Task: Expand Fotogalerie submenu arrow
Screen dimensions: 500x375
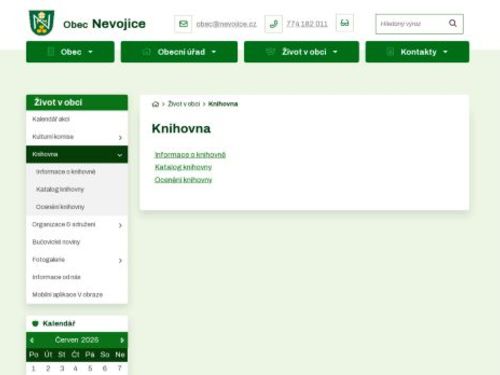Action: point(120,260)
